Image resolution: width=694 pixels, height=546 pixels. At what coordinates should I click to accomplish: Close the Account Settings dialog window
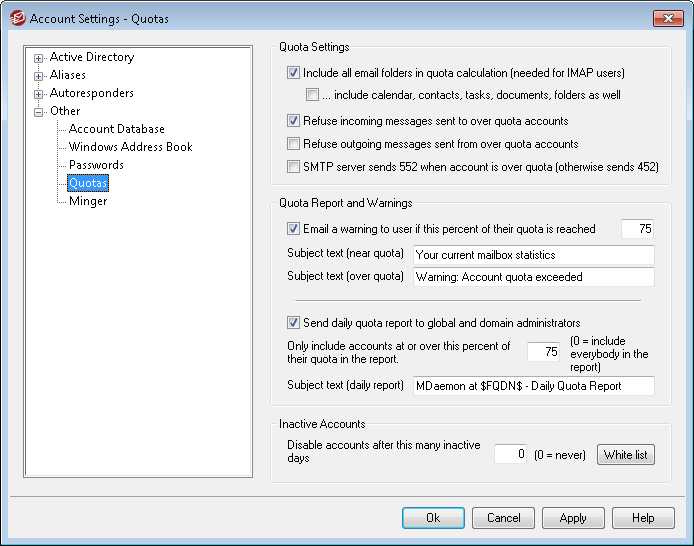(667, 18)
